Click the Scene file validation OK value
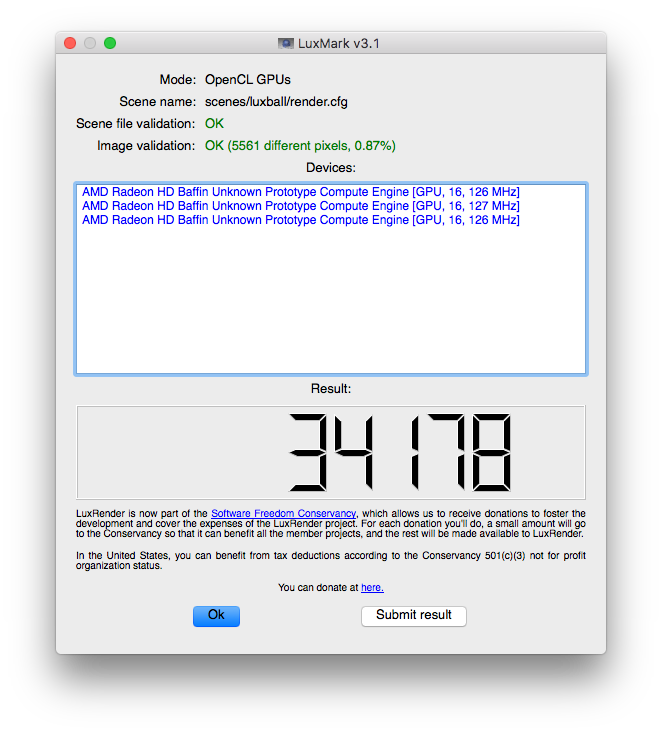This screenshot has height=734, width=662. (x=214, y=124)
